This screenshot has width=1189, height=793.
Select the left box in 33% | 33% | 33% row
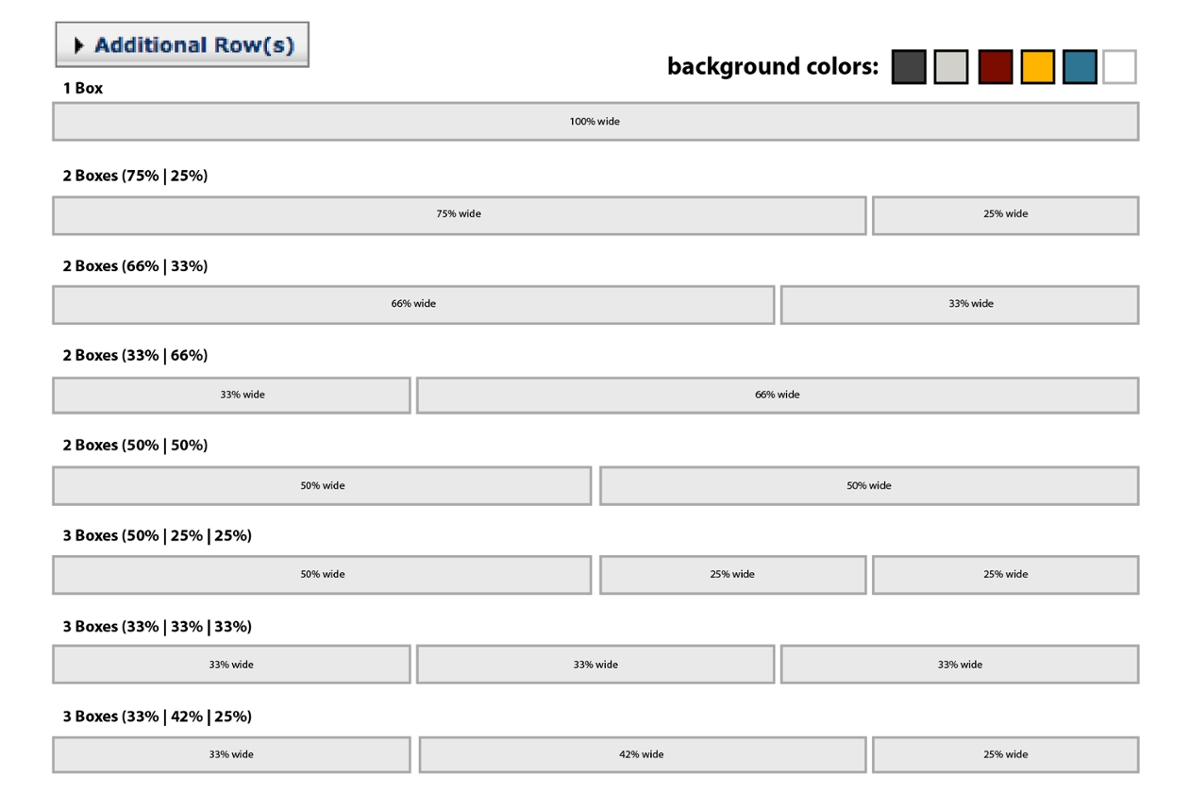(231, 664)
